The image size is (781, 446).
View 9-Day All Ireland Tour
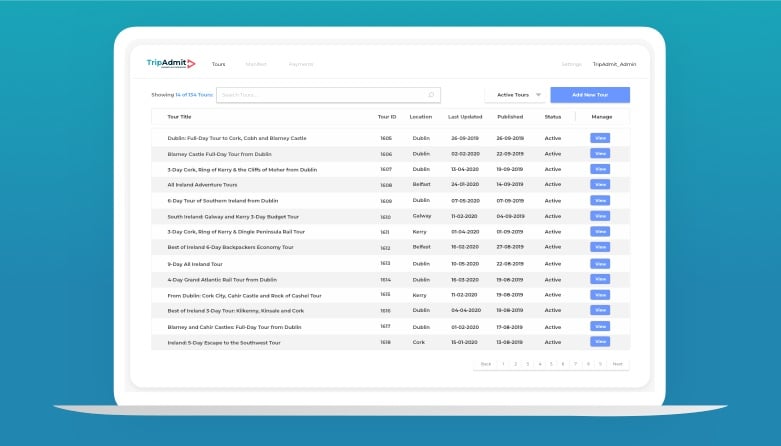click(x=600, y=264)
